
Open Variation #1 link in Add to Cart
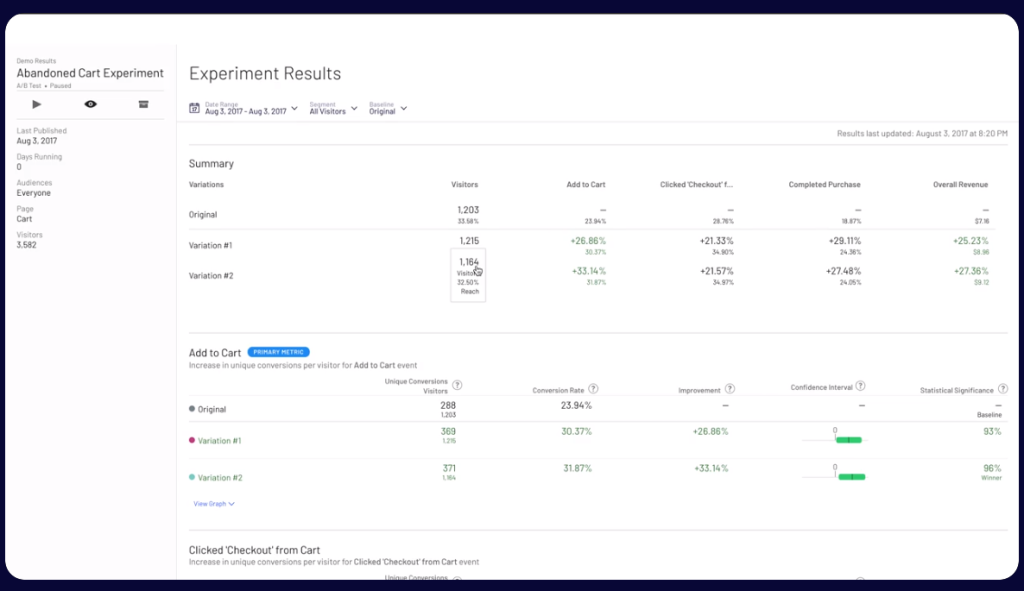pyautogui.click(x=219, y=441)
